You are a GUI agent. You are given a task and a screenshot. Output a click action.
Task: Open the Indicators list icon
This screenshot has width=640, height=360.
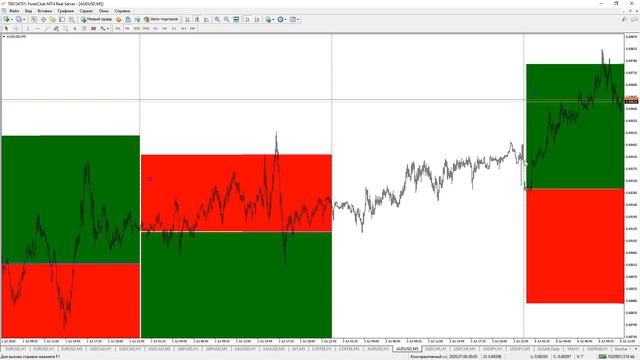click(268, 19)
